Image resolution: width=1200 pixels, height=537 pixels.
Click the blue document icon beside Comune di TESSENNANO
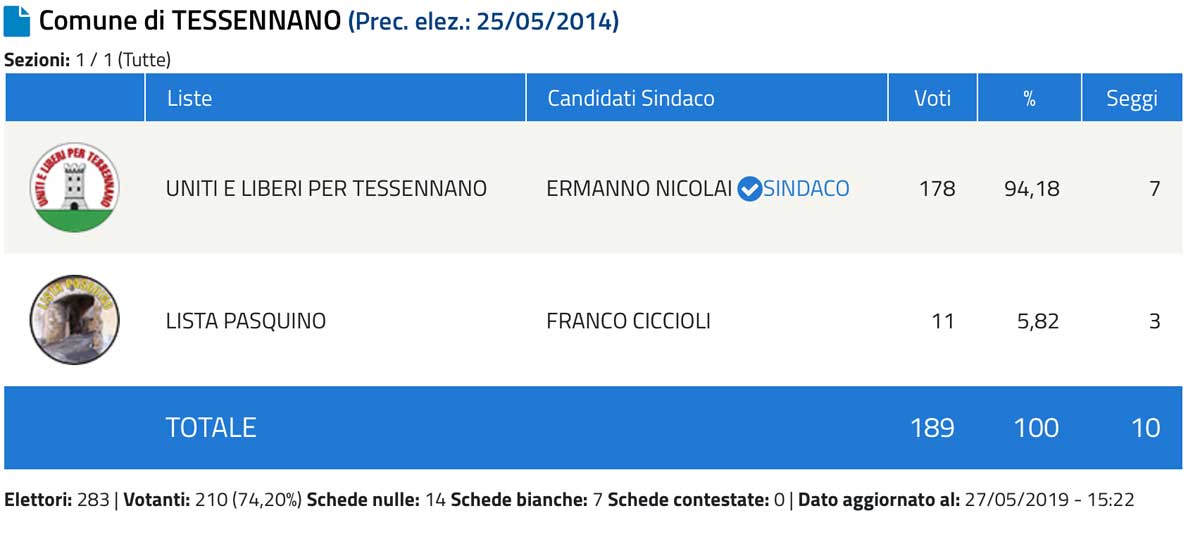coord(17,21)
